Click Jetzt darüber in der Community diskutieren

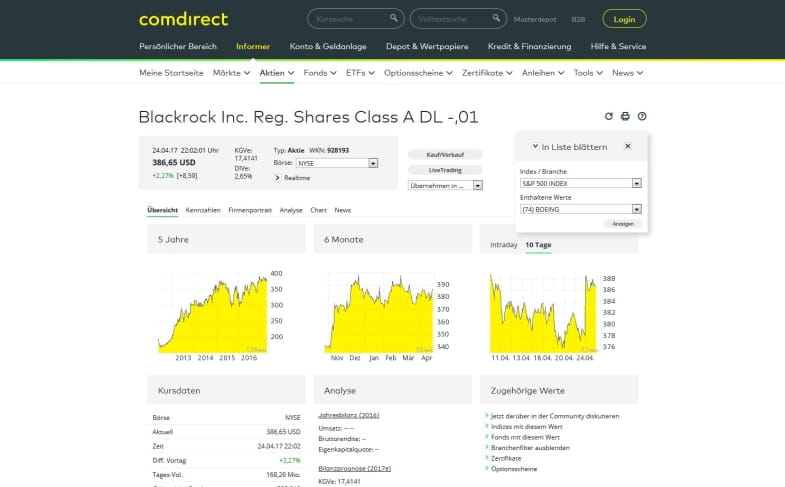555,416
